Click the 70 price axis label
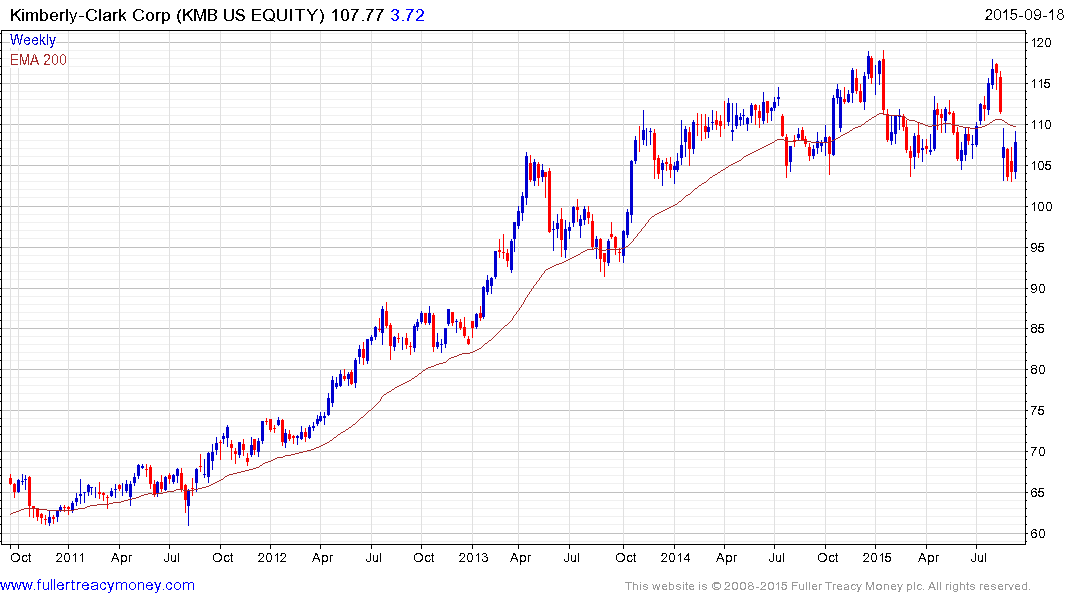The width and height of the screenshot is (1075, 600). [x=1038, y=451]
